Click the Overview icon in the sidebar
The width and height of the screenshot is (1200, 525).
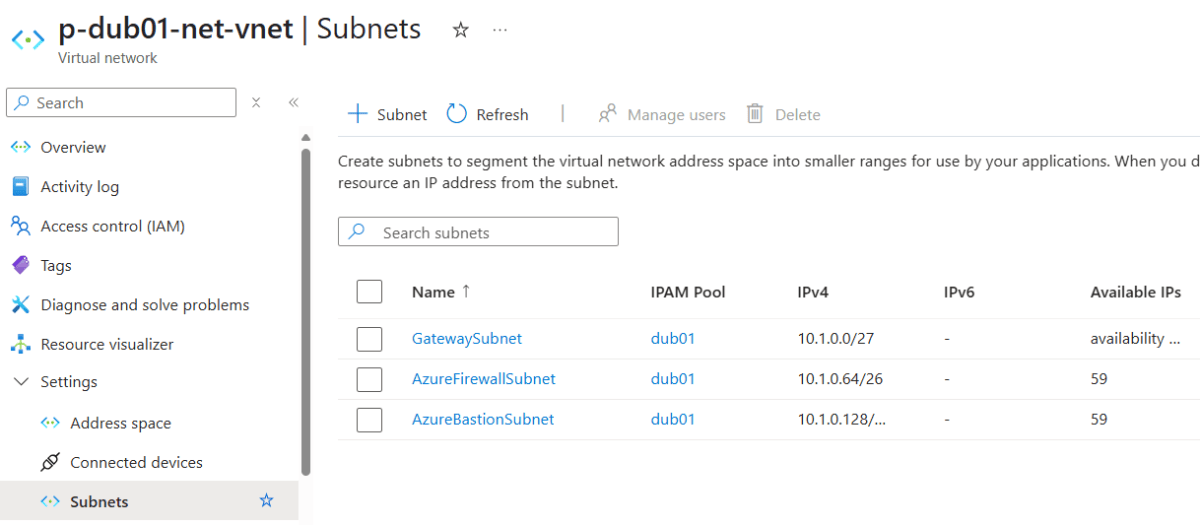[21, 147]
